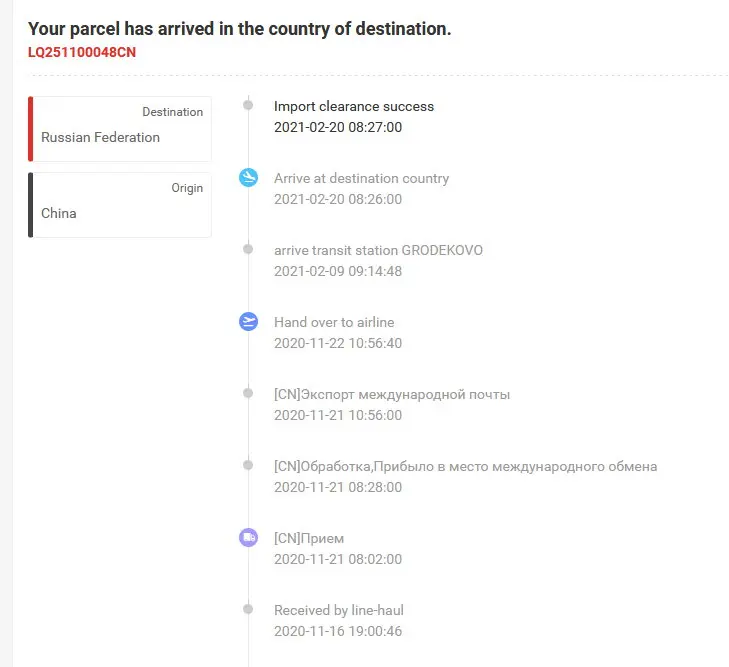The width and height of the screenshot is (729, 667).
Task: Click the airline handover plane icon
Action: 248,322
